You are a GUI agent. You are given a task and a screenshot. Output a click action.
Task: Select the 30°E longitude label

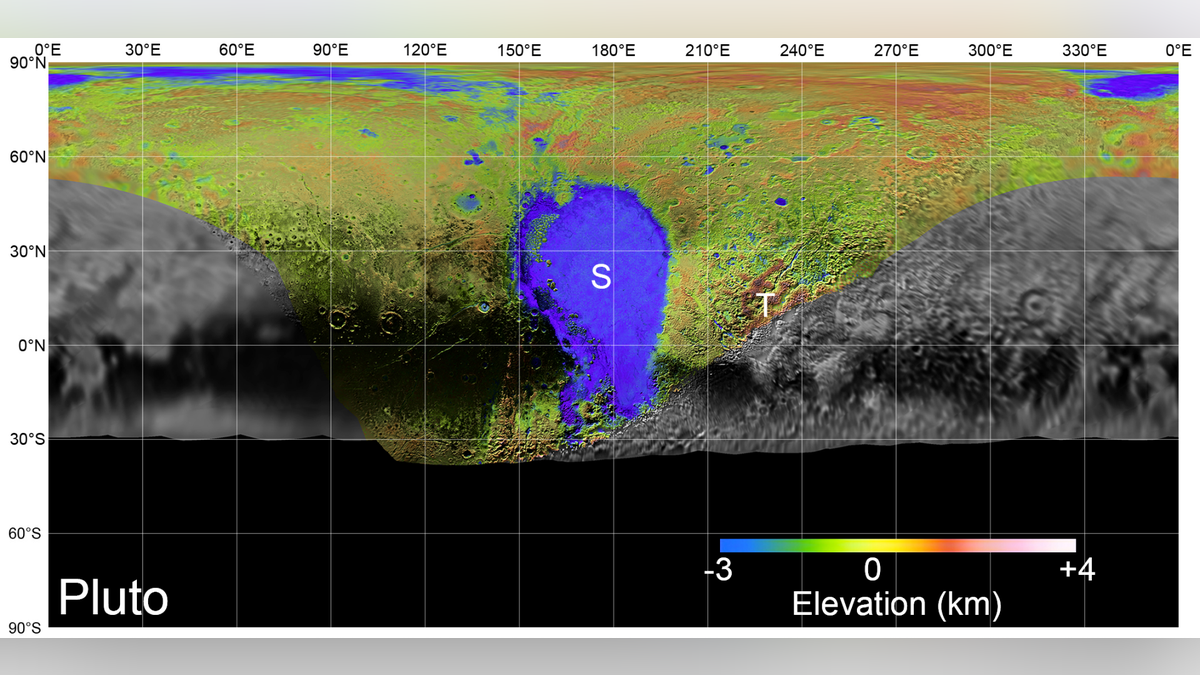coord(142,50)
